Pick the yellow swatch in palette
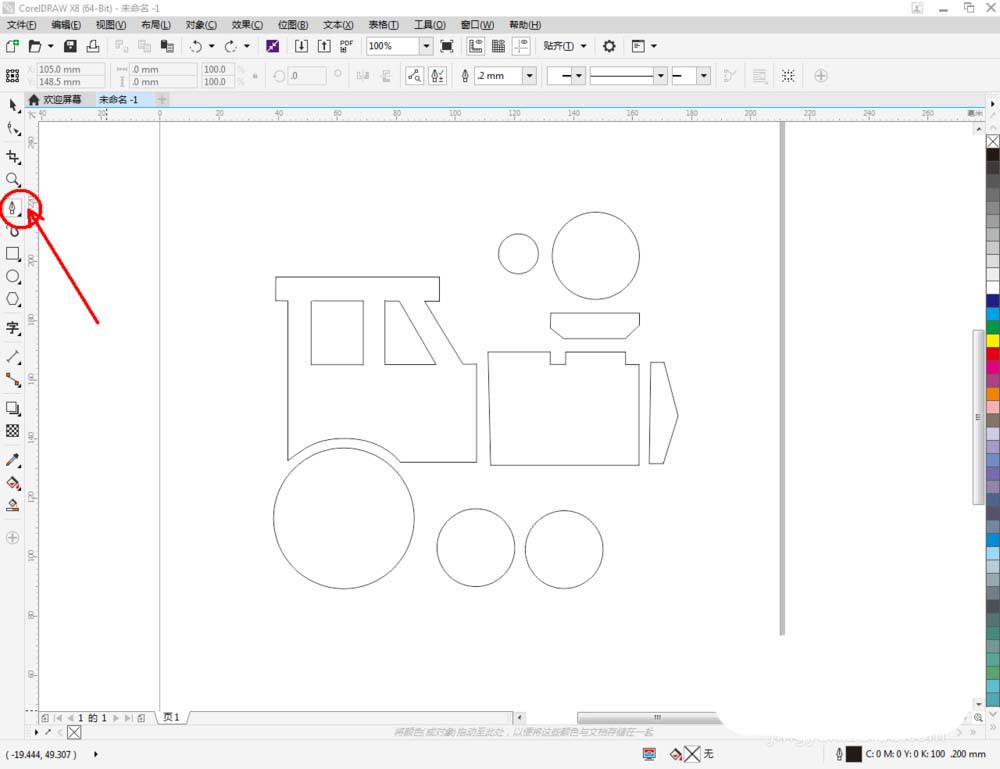Image resolution: width=1000 pixels, height=769 pixels. pos(993,341)
